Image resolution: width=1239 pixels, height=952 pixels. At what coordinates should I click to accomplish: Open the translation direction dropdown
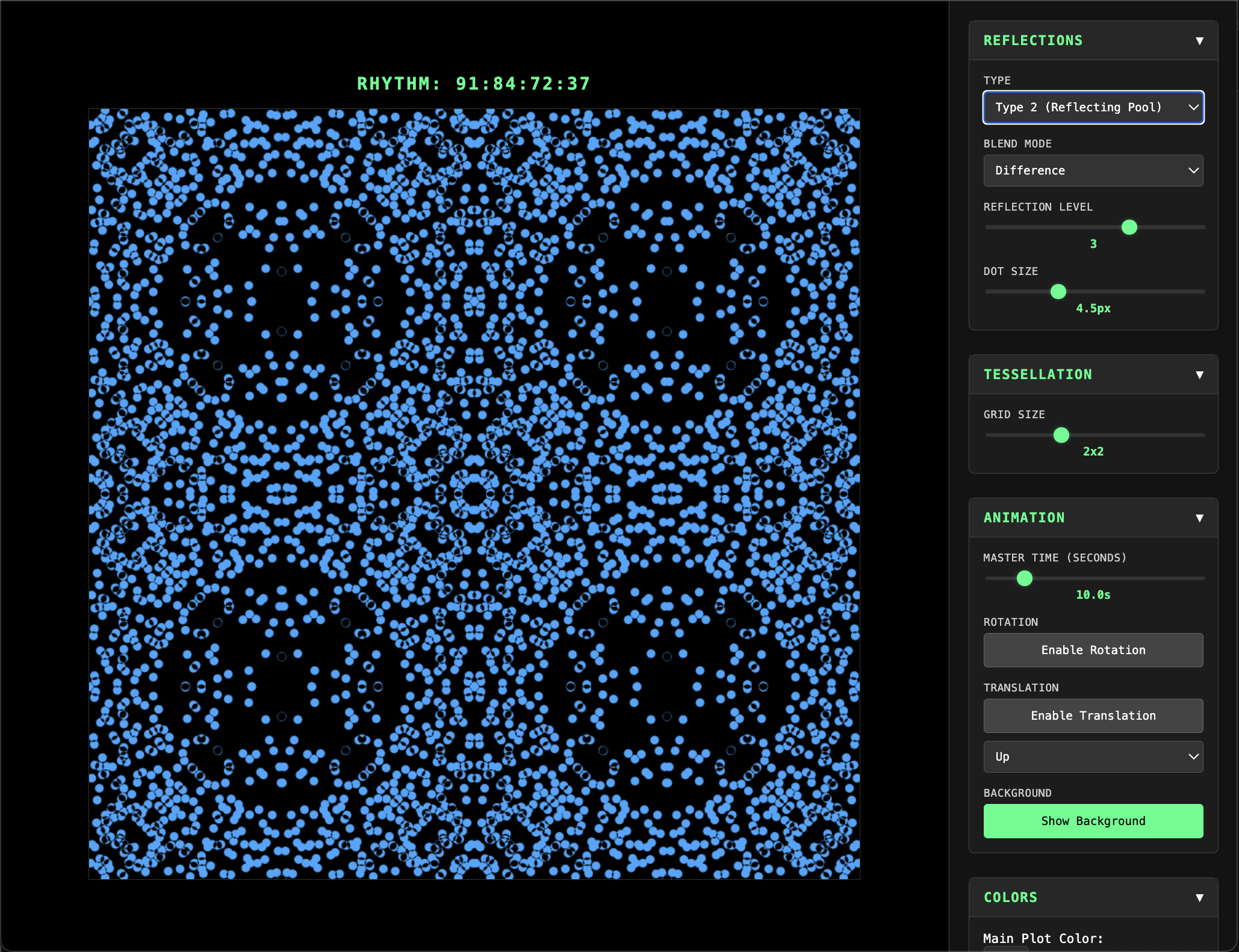pos(1093,756)
